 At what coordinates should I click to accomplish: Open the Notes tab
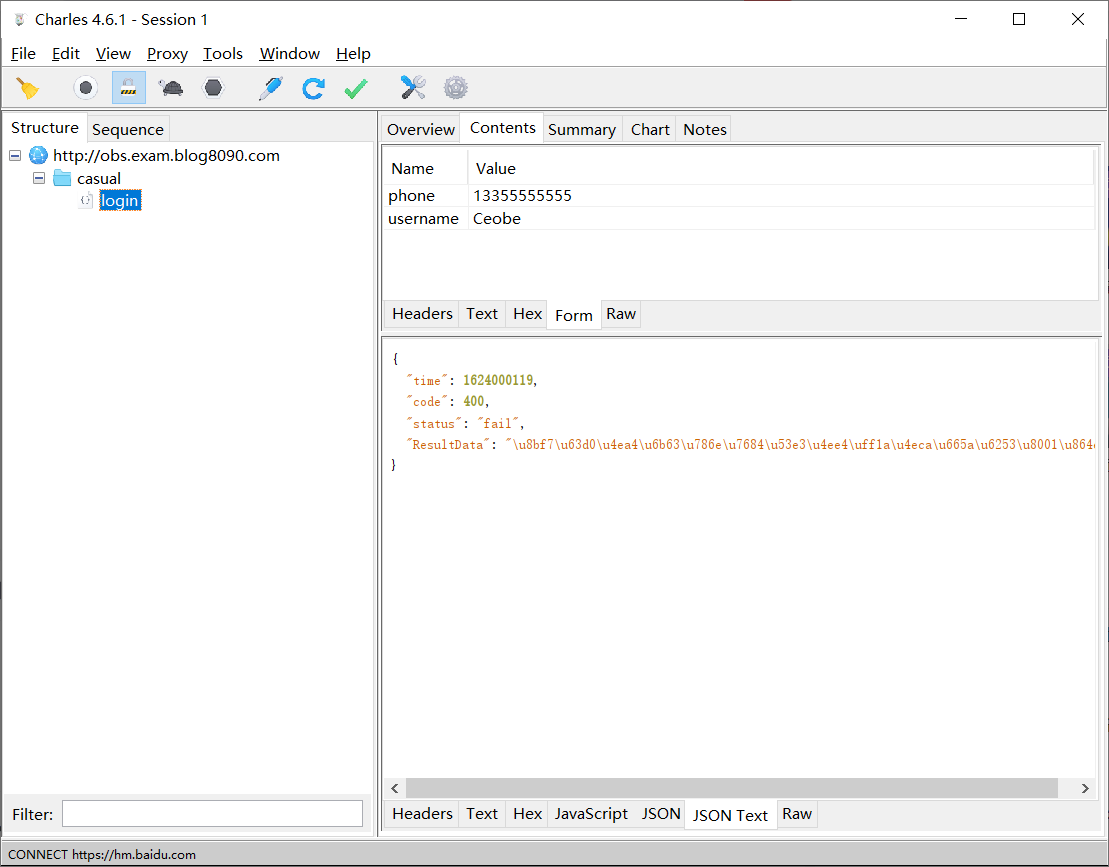click(704, 129)
